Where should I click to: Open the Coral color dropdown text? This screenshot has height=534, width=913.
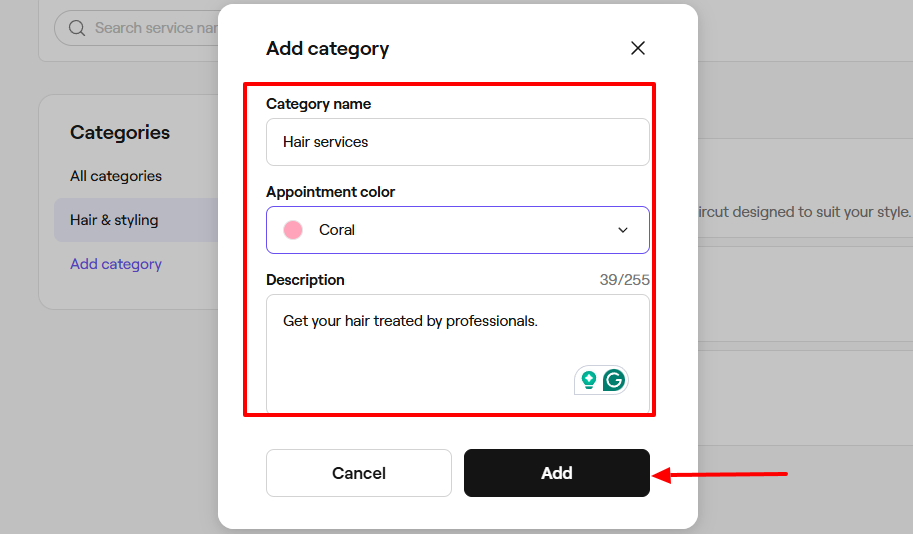(x=337, y=230)
